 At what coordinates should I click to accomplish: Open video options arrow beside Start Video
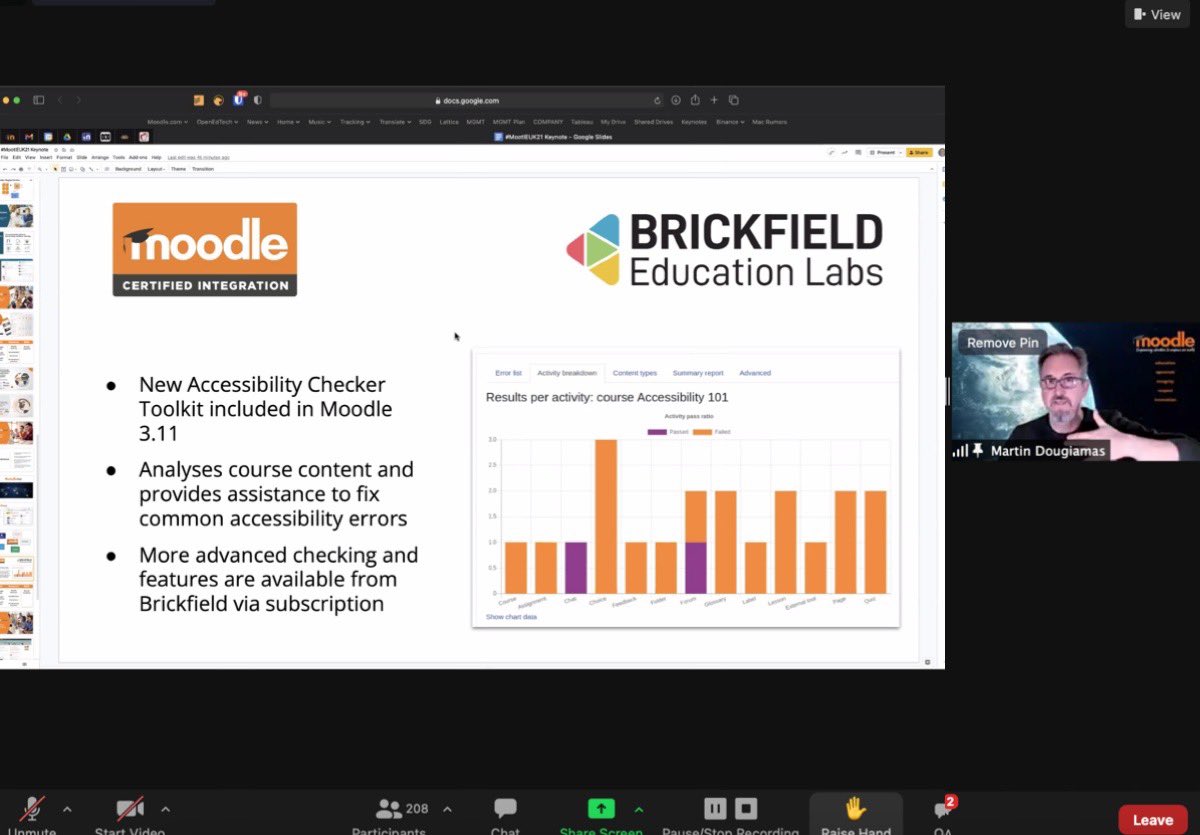[165, 809]
